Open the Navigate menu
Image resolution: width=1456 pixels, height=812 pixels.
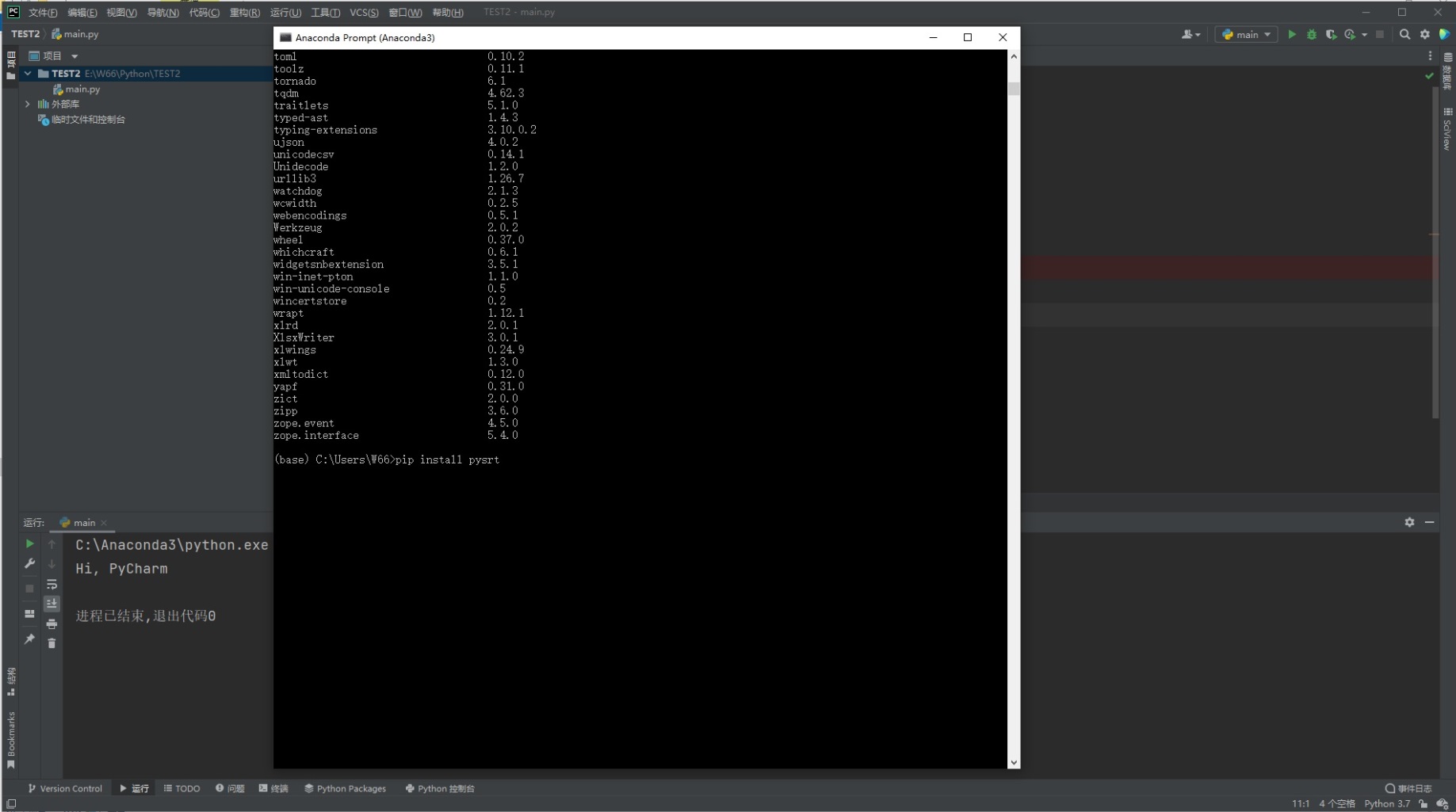(x=162, y=12)
